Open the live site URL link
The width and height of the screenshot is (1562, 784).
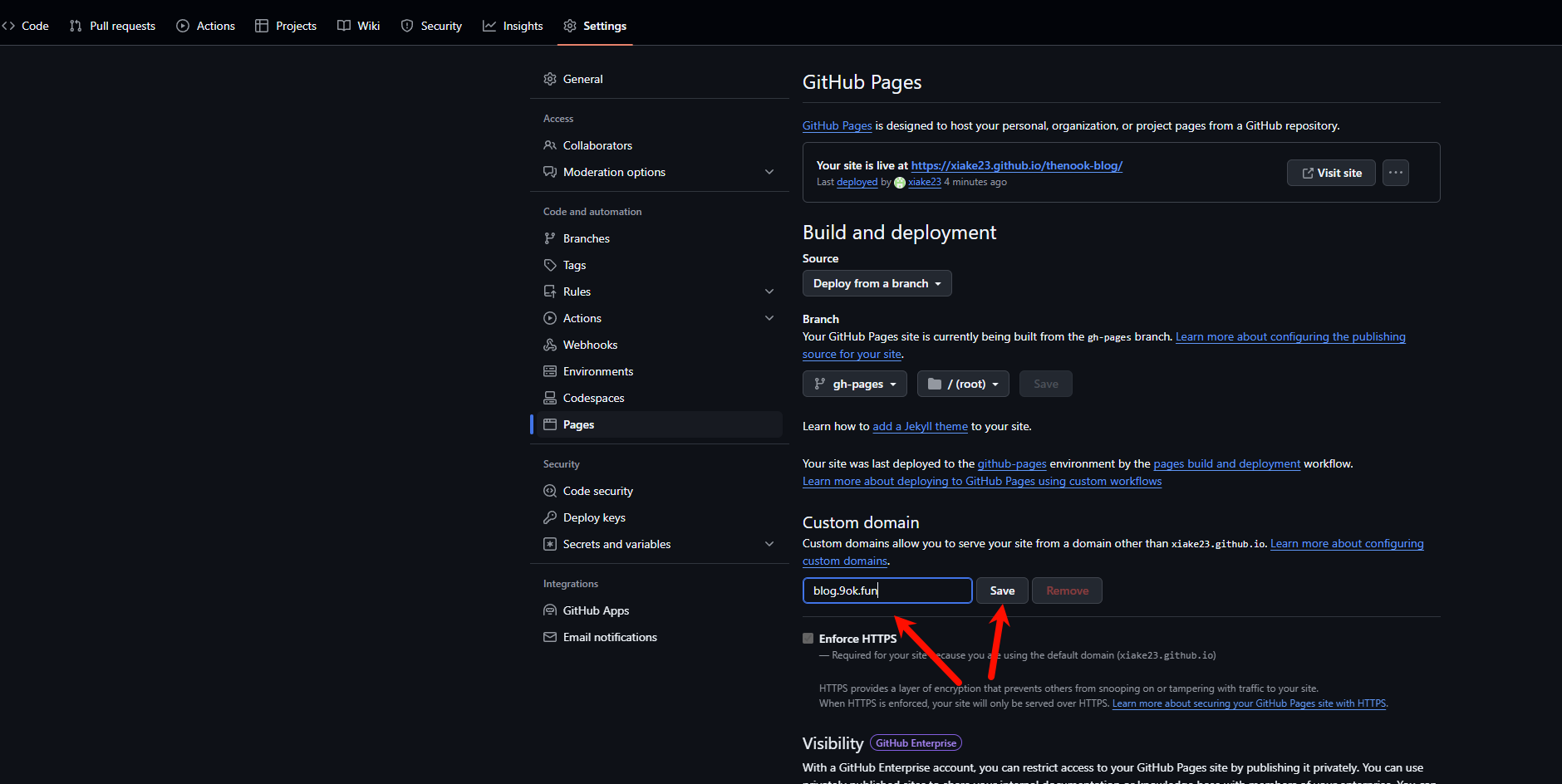tap(1017, 165)
